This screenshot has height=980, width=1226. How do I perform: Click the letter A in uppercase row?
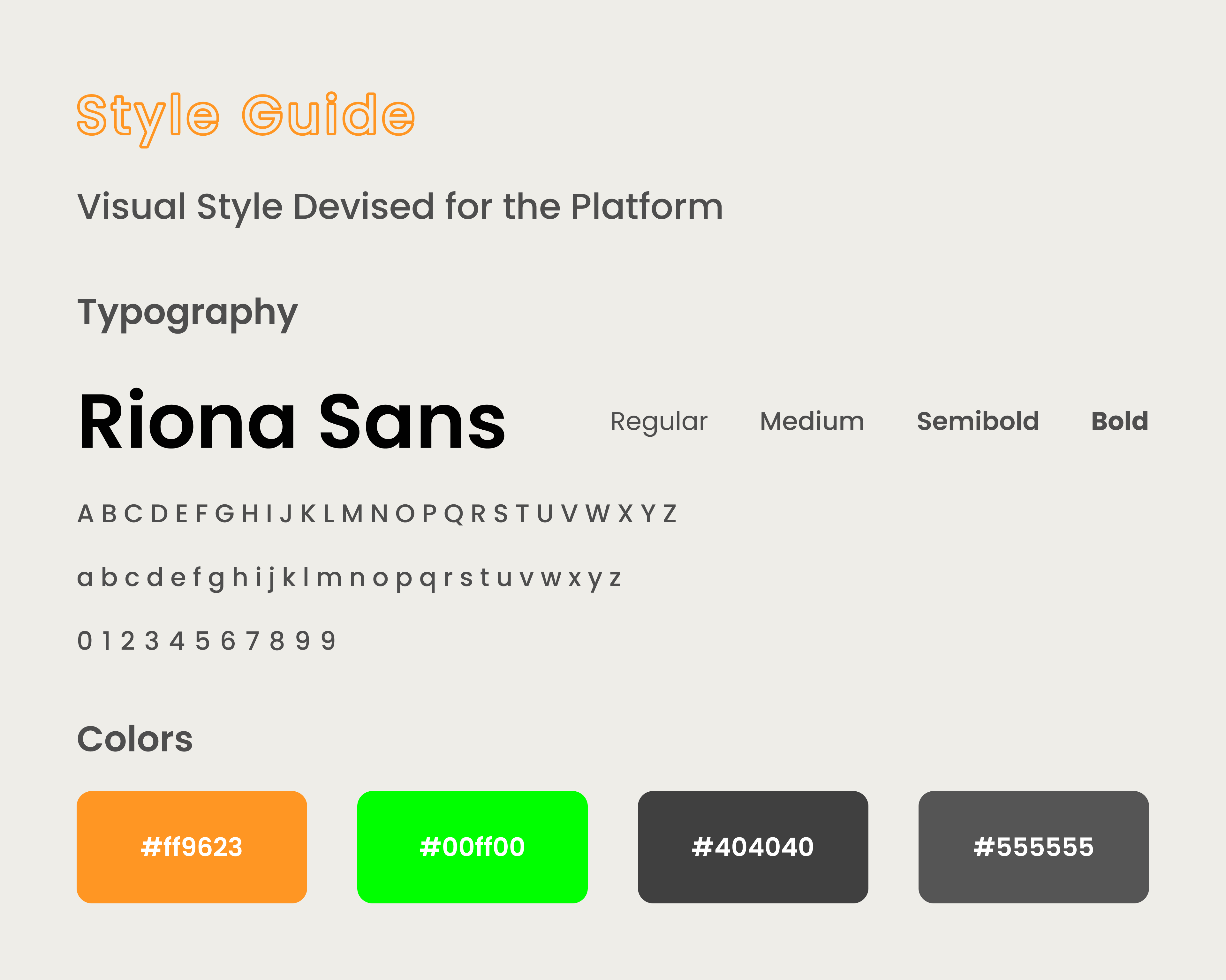click(x=85, y=514)
